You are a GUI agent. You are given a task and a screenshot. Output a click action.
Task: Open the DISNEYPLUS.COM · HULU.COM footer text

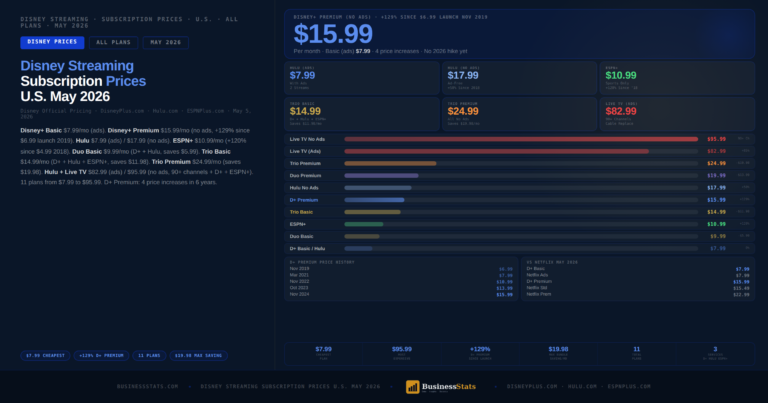click(578, 387)
